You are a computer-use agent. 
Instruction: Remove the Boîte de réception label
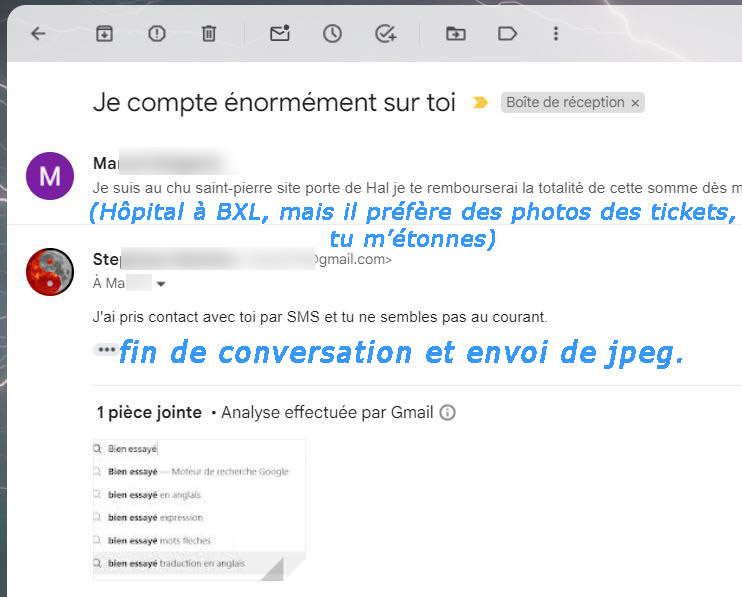point(635,103)
